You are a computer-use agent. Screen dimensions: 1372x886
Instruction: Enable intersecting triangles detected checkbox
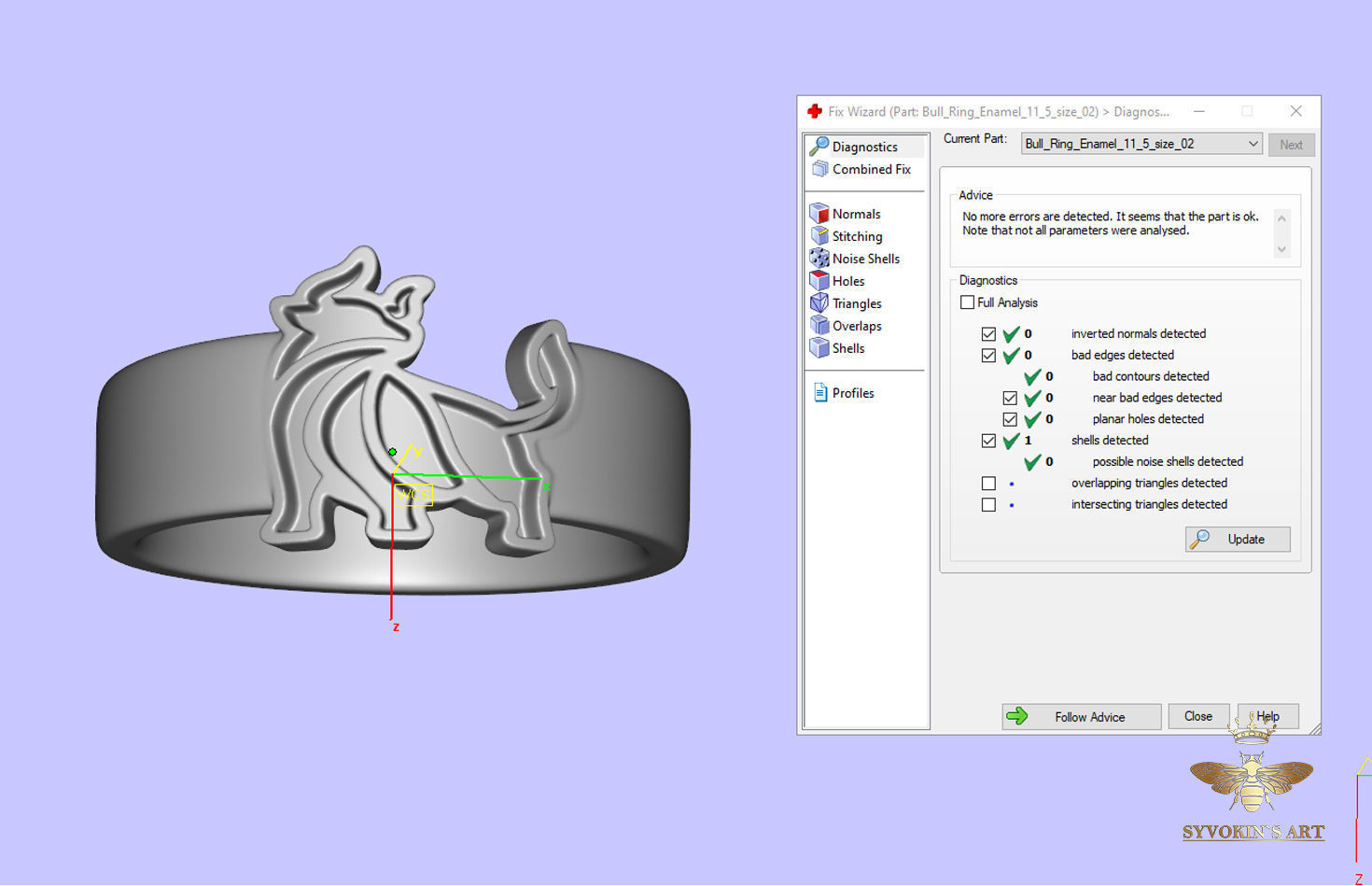(988, 504)
